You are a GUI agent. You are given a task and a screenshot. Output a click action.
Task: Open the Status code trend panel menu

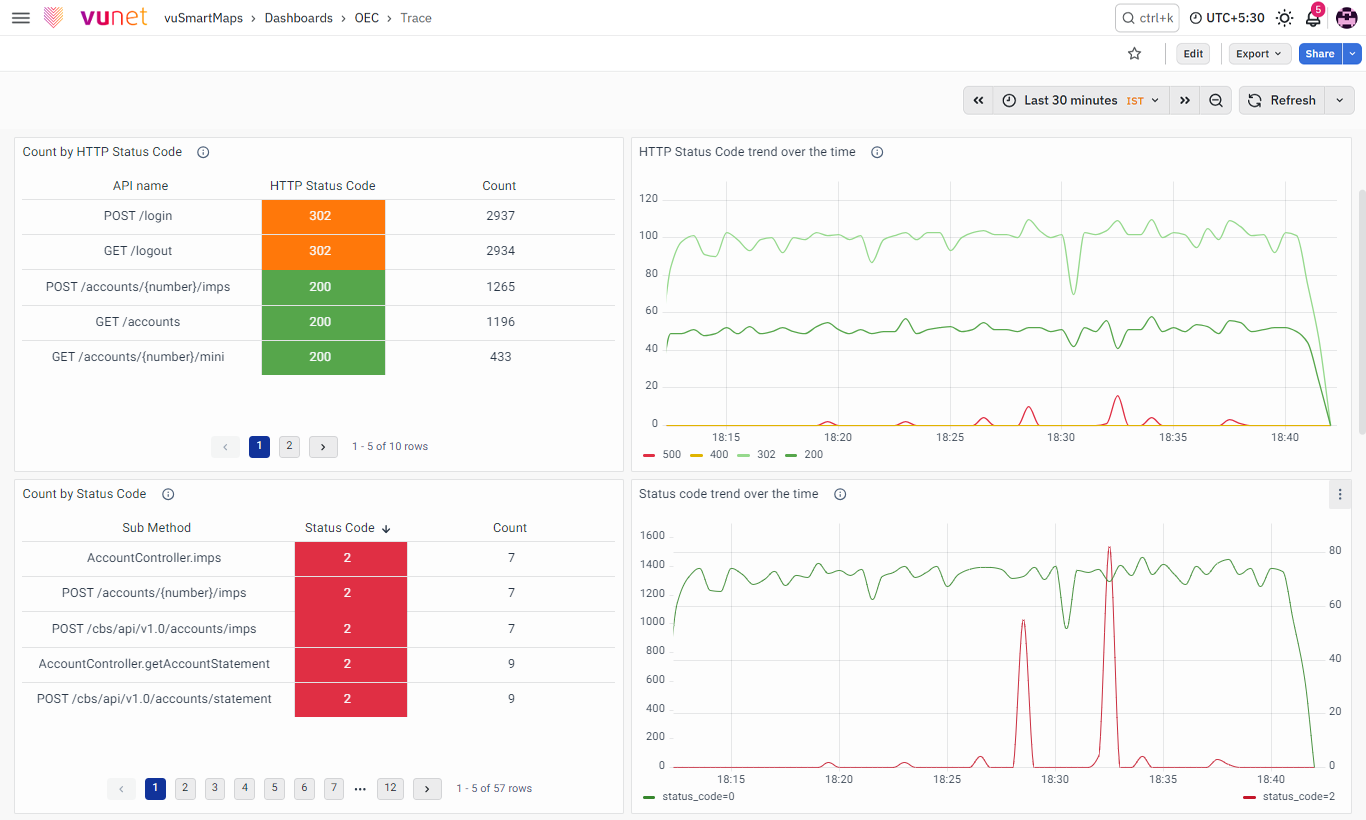click(1340, 494)
